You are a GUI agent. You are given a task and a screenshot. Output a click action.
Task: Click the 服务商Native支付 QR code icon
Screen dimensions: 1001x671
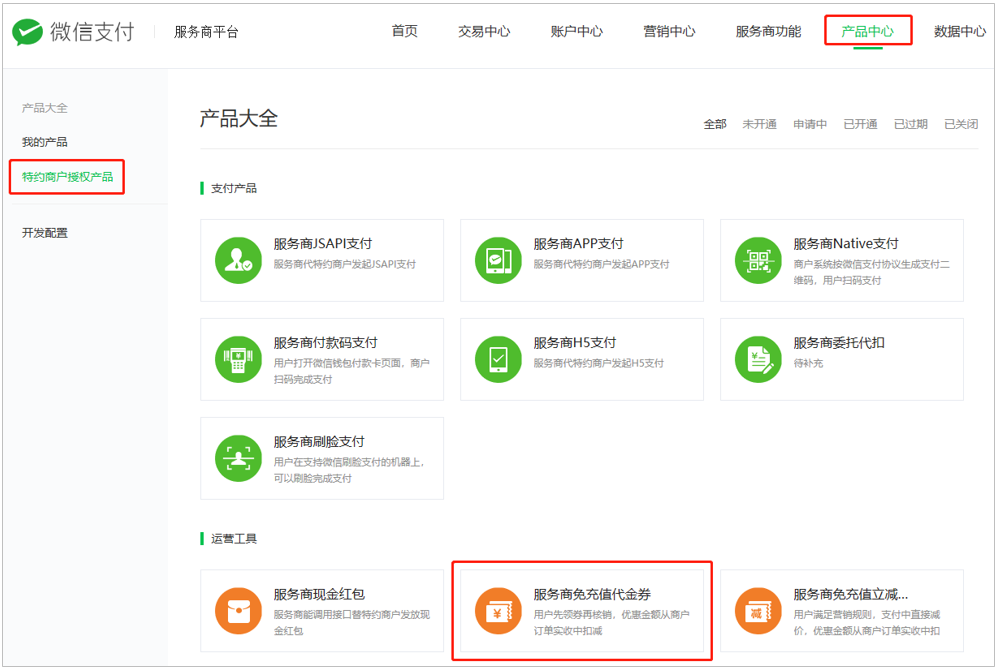758,260
